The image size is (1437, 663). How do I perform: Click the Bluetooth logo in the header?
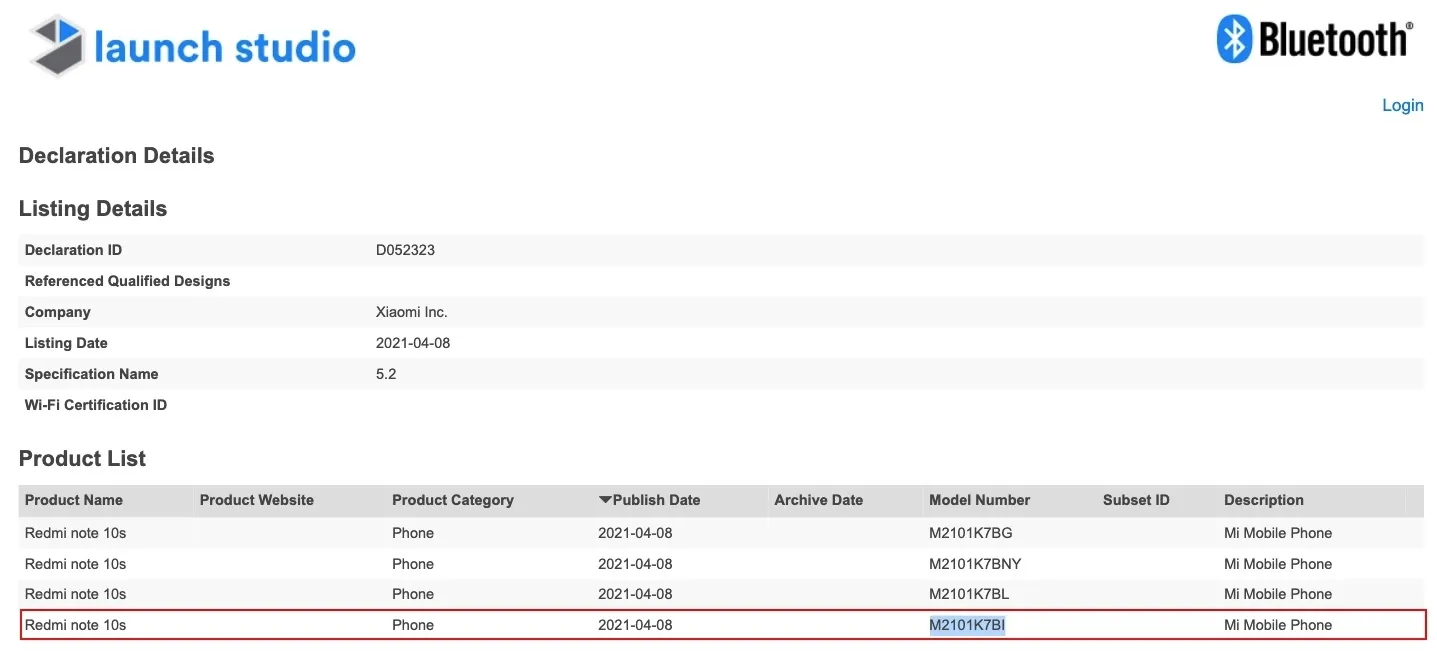pos(1313,41)
